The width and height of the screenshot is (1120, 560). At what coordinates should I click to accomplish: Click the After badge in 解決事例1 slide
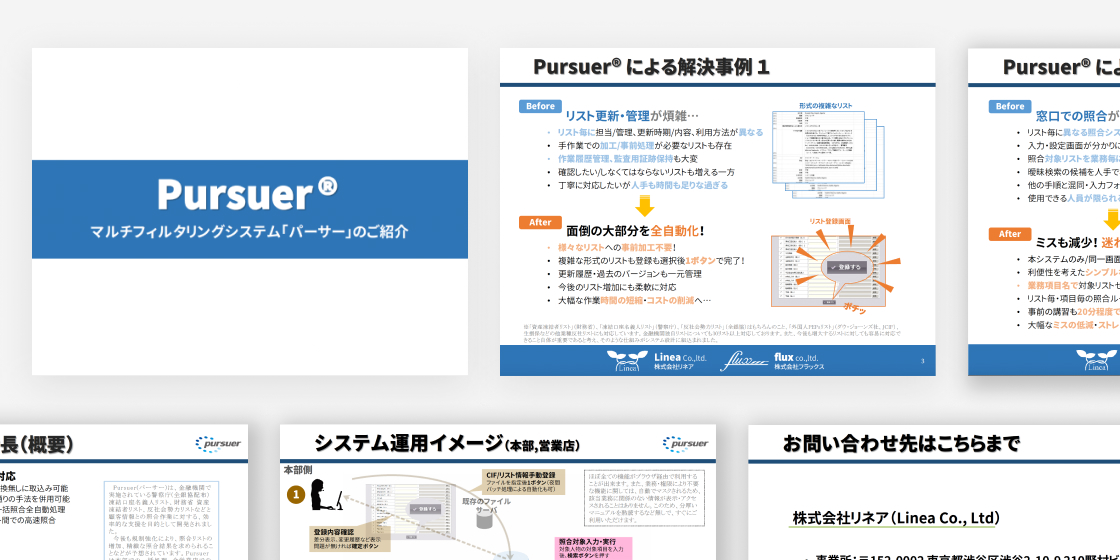(540, 222)
